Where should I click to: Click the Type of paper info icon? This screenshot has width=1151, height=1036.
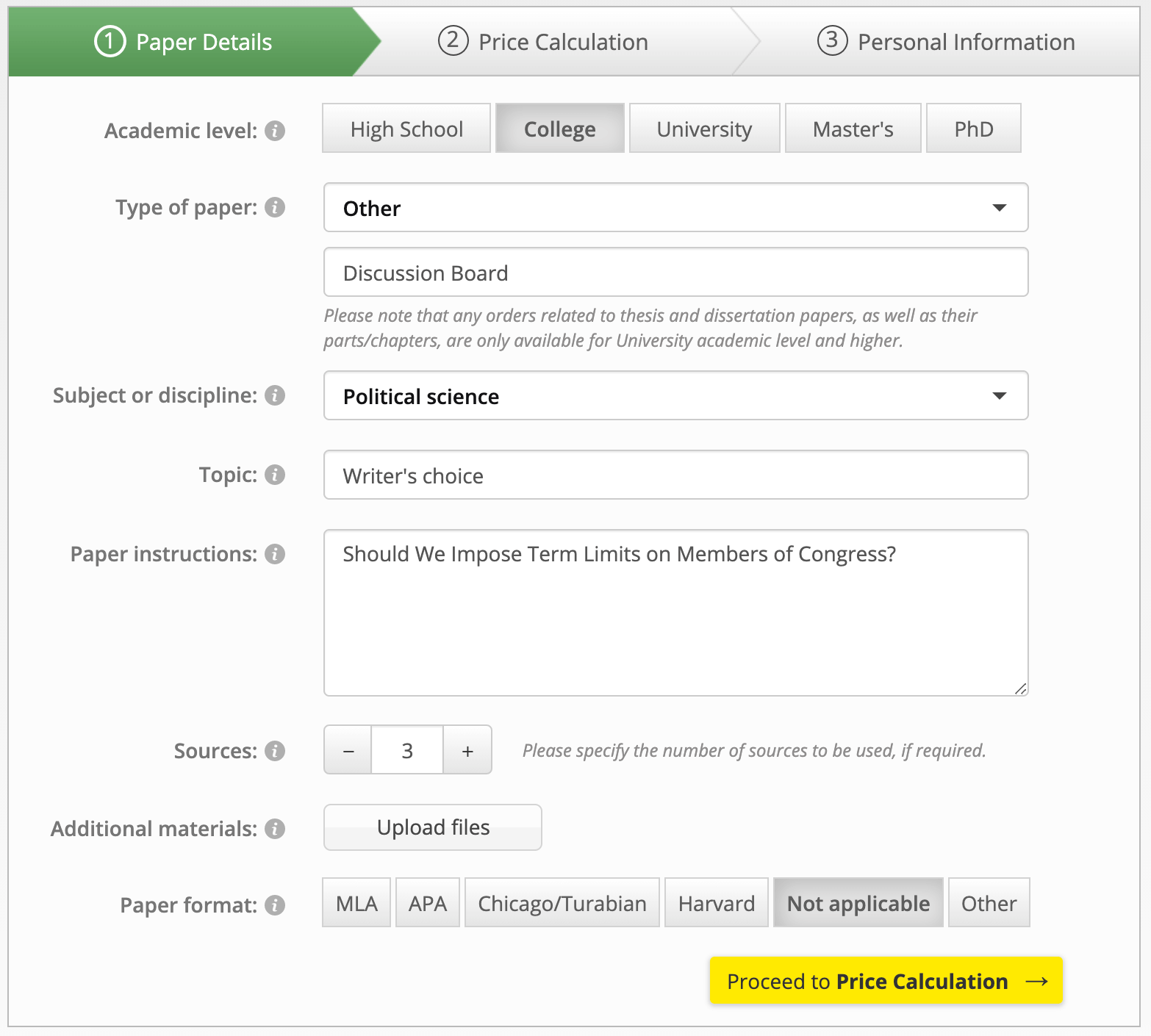point(275,207)
